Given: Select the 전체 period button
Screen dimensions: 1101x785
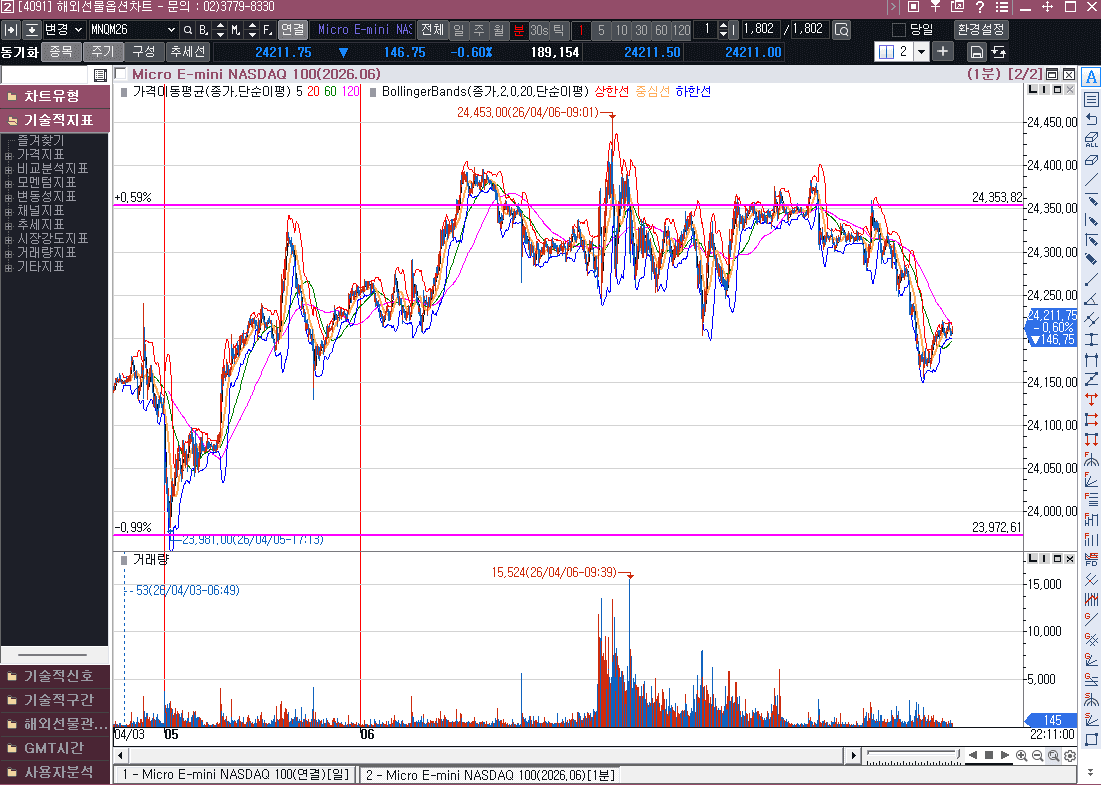Looking at the screenshot, I should 432,30.
